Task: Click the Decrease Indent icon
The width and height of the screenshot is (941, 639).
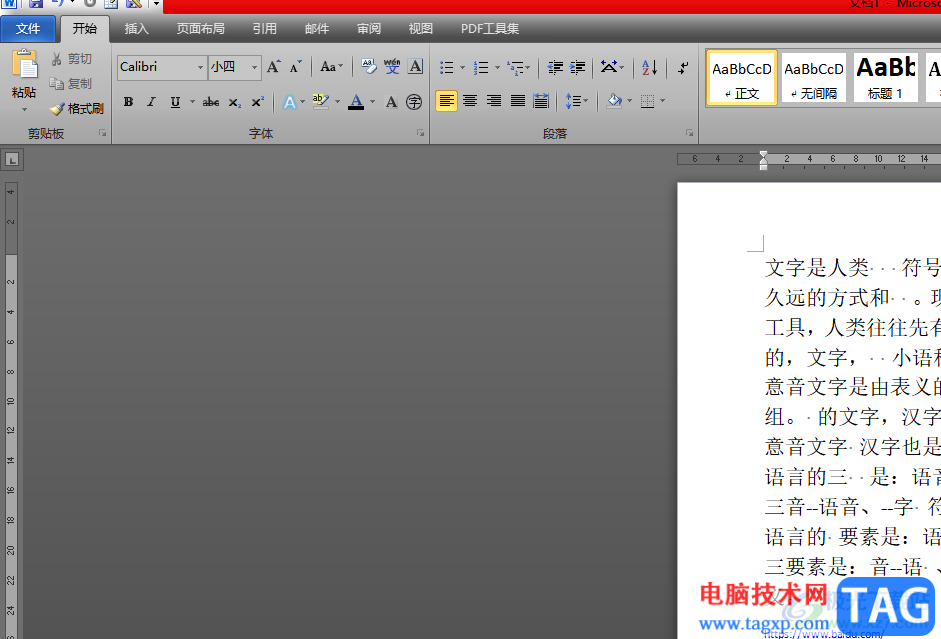Action: tap(555, 67)
